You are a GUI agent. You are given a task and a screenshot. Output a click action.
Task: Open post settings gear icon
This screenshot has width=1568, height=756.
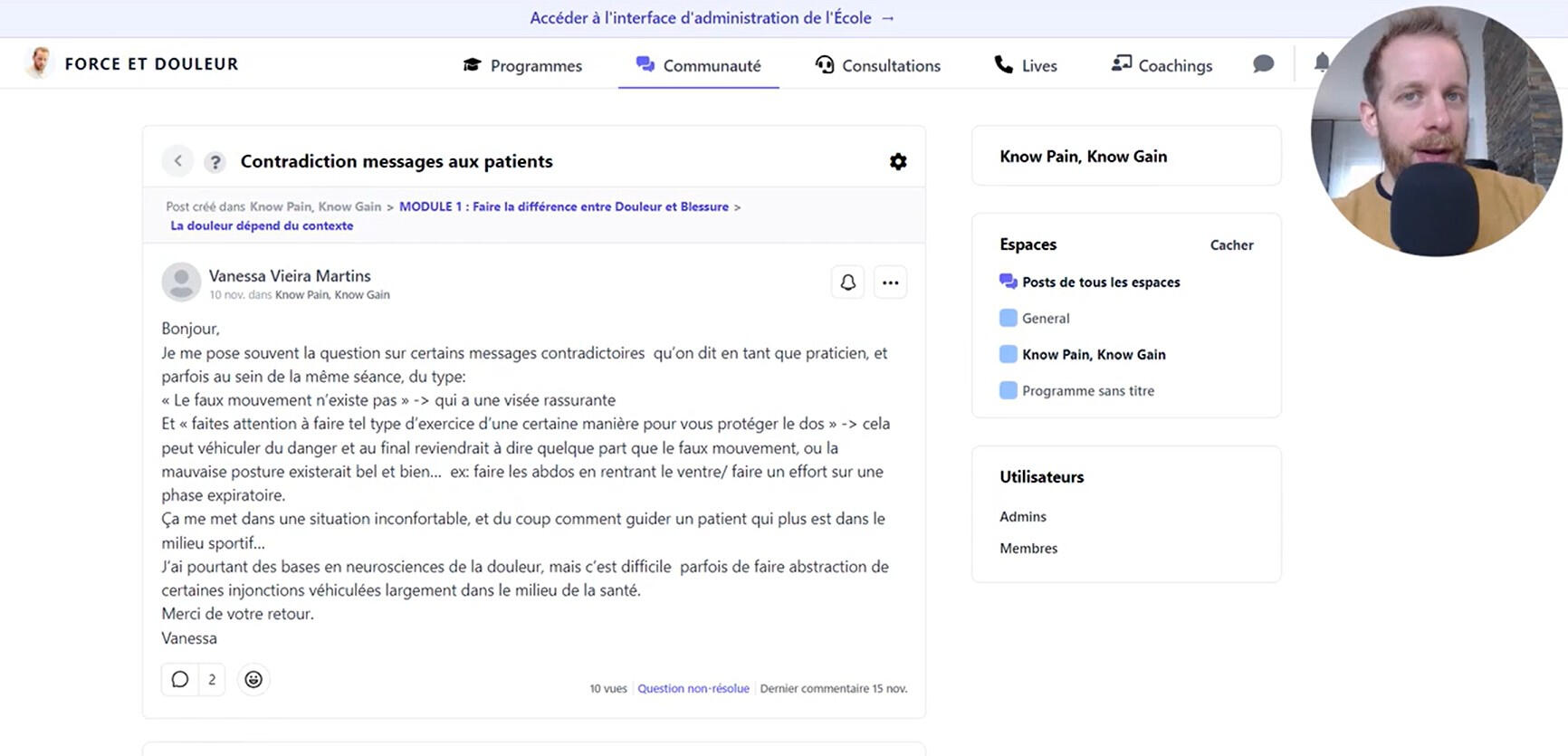pyautogui.click(x=897, y=161)
